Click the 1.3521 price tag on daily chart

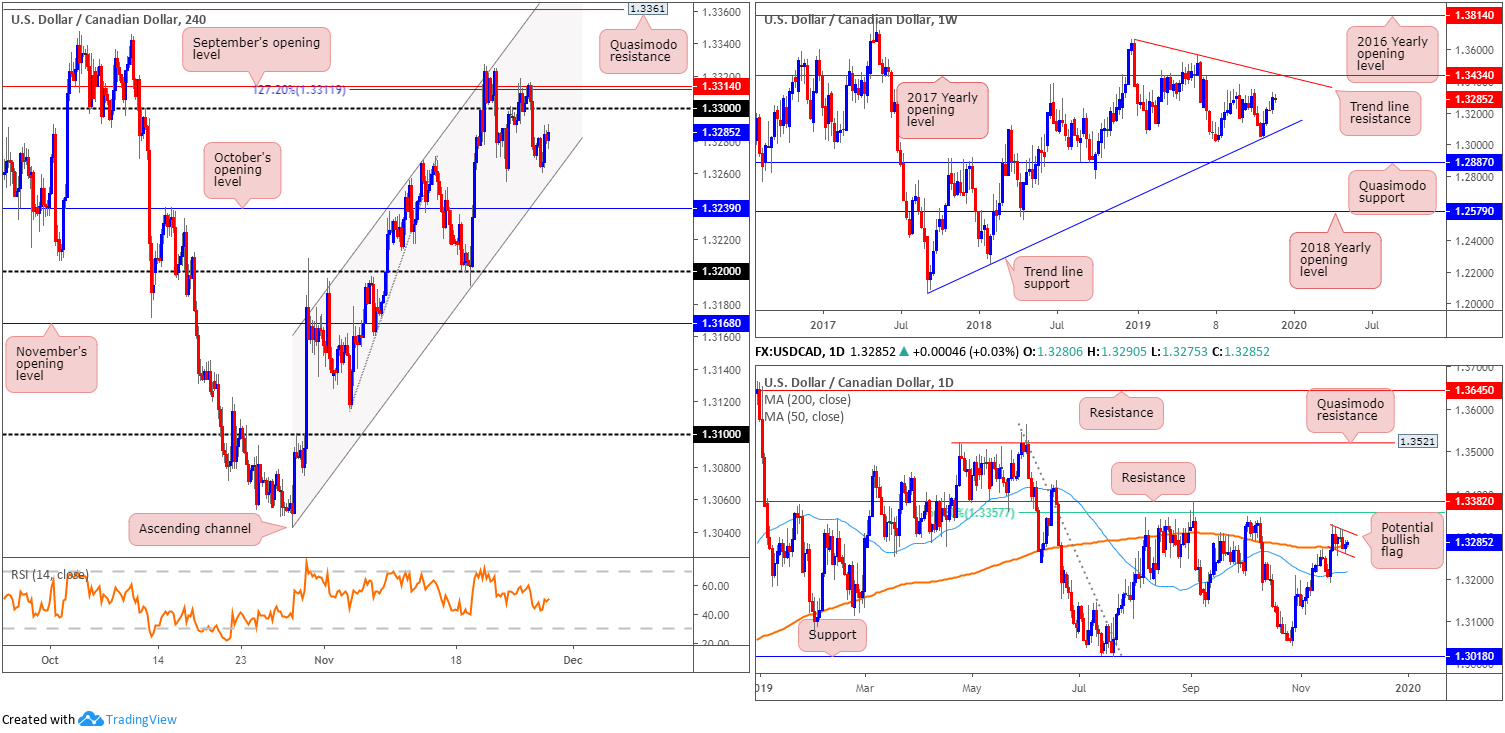pos(1418,442)
